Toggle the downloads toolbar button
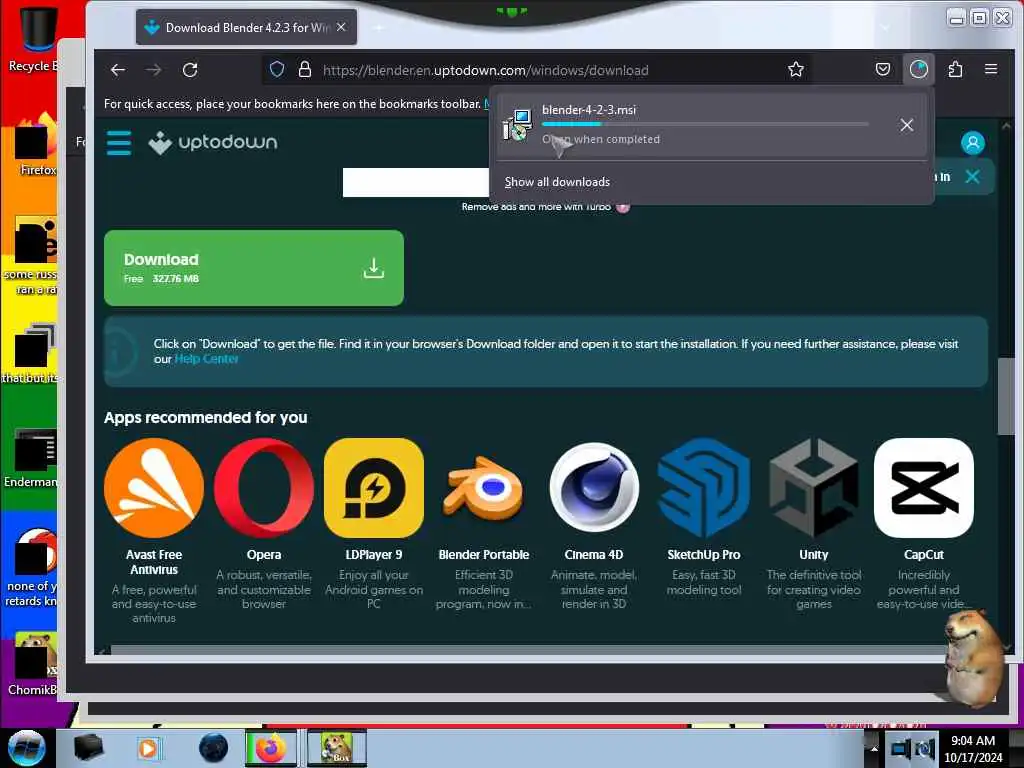The height and width of the screenshot is (768, 1024). coord(919,69)
